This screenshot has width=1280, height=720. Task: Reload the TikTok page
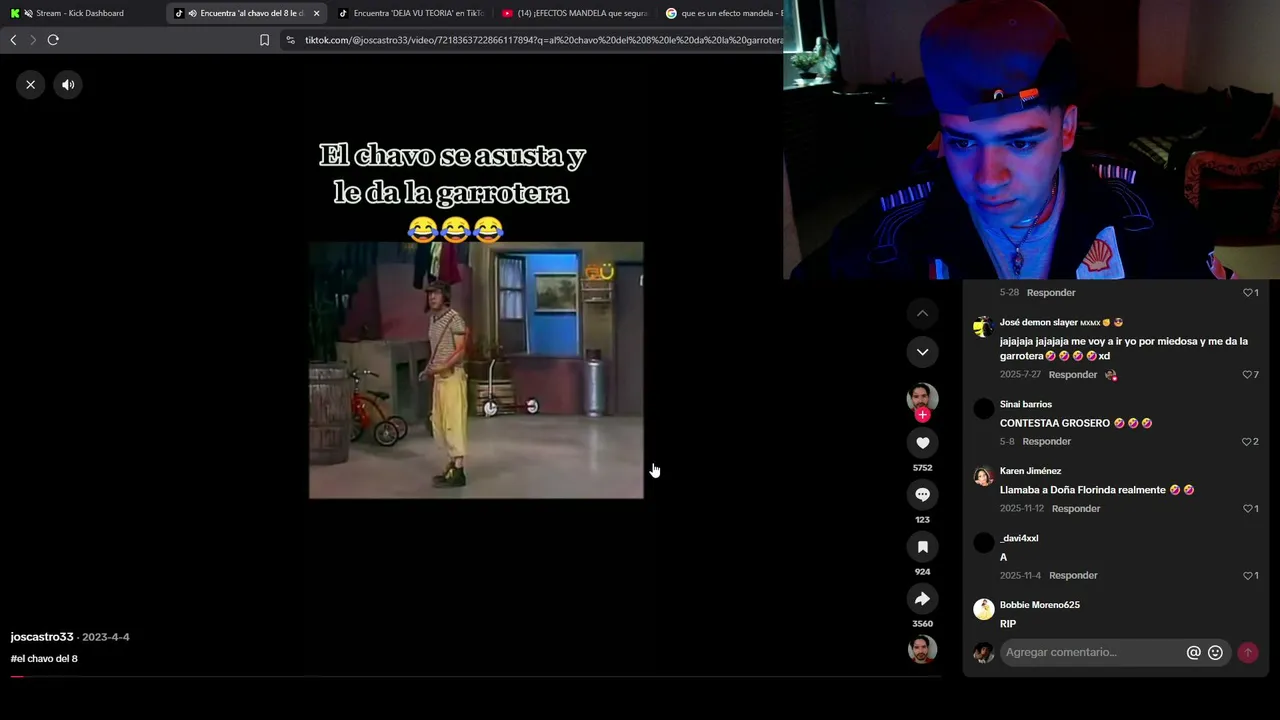click(53, 40)
